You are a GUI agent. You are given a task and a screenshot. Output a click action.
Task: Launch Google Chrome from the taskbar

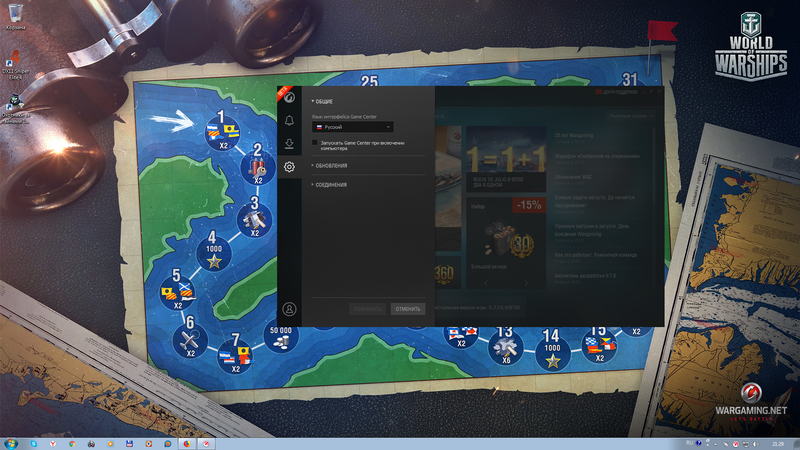(72, 444)
